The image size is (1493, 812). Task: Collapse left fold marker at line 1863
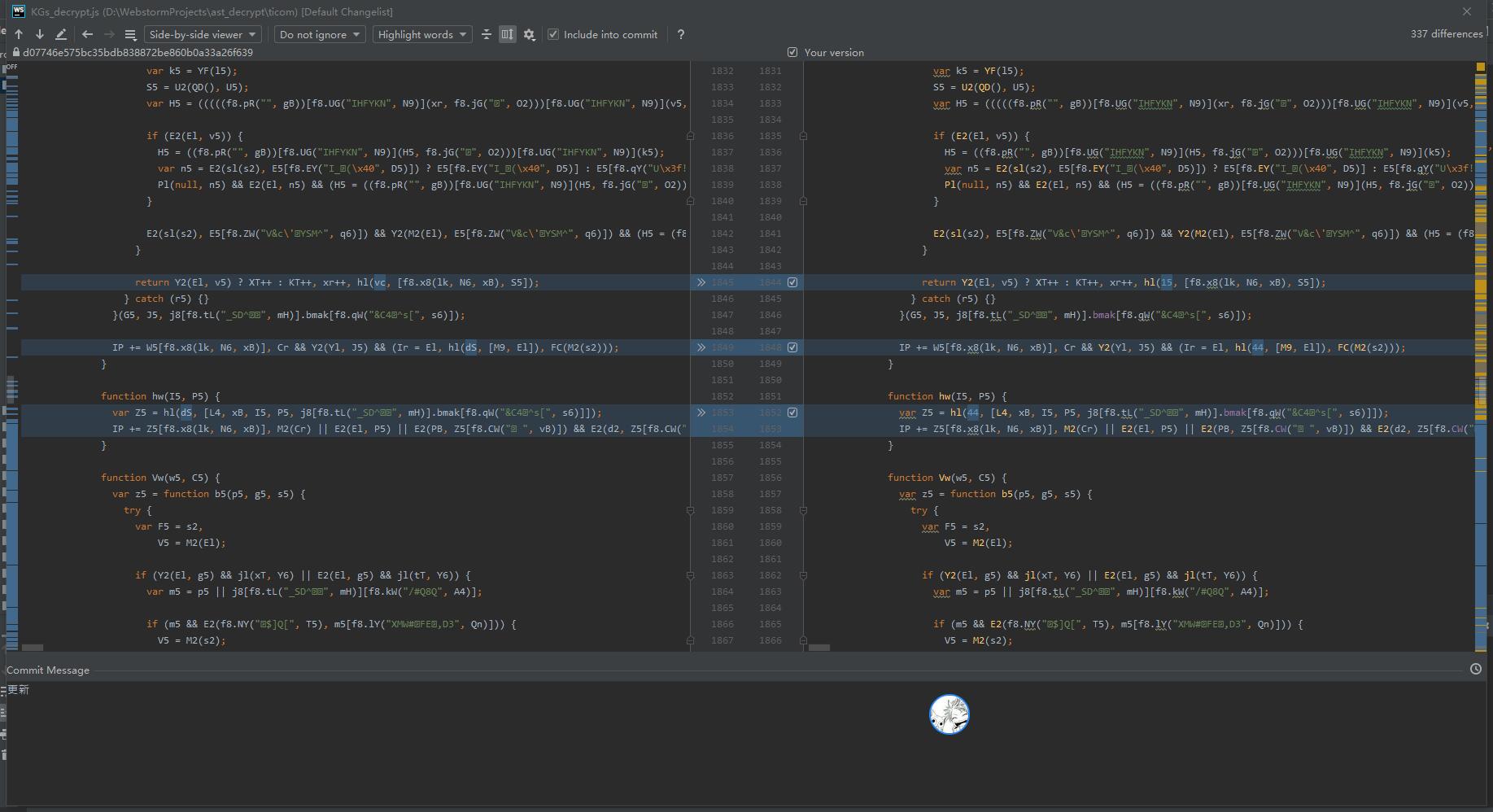691,575
